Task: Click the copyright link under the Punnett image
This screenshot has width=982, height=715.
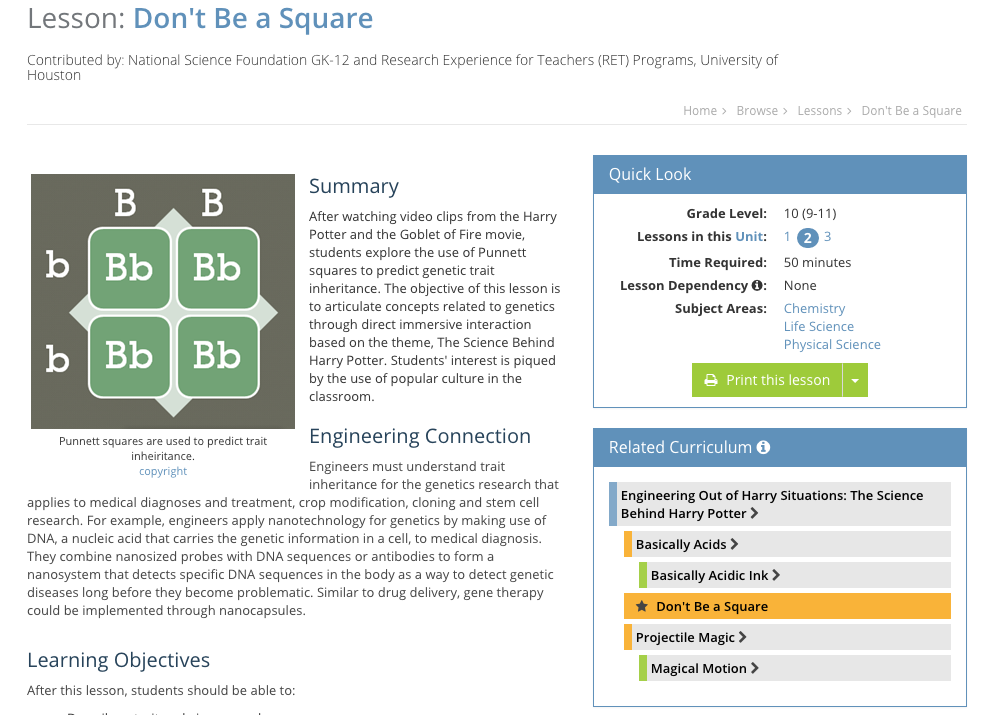Action: 163,470
